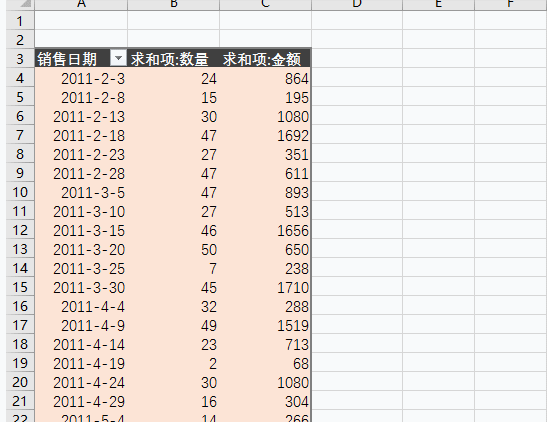Click the amount cell showing 1710
Viewport: 547px width, 422px height.
tap(265, 287)
